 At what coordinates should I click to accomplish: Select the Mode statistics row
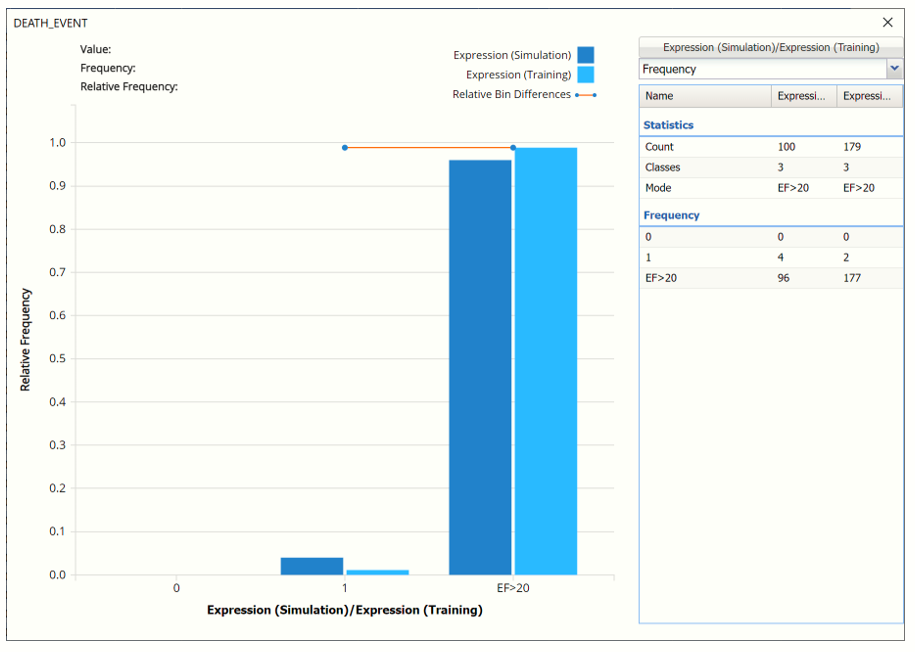point(770,188)
